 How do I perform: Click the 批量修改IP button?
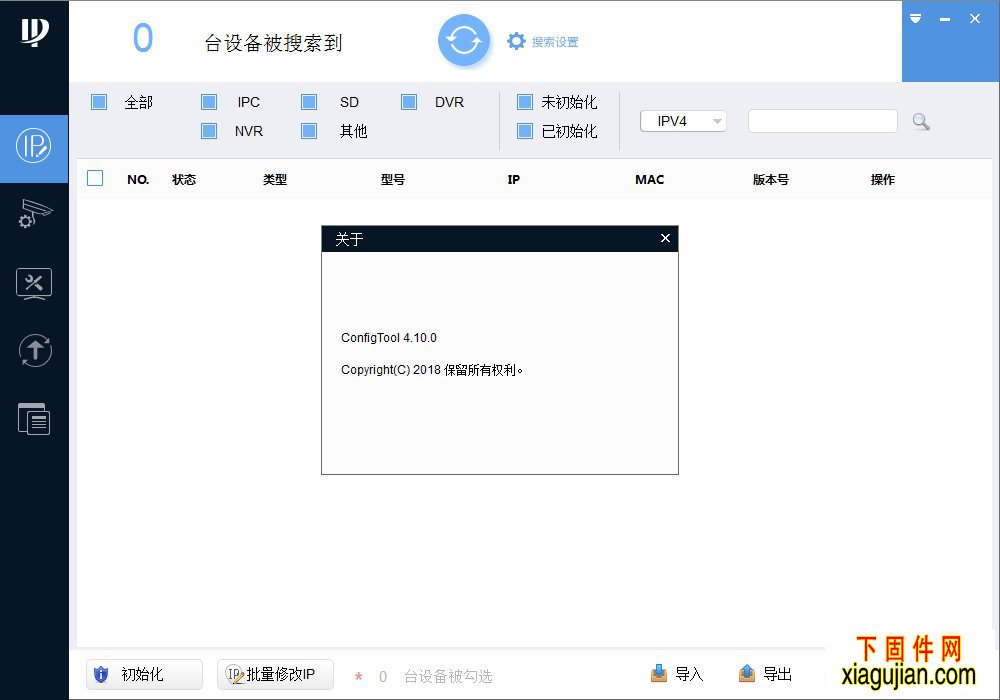[x=275, y=674]
